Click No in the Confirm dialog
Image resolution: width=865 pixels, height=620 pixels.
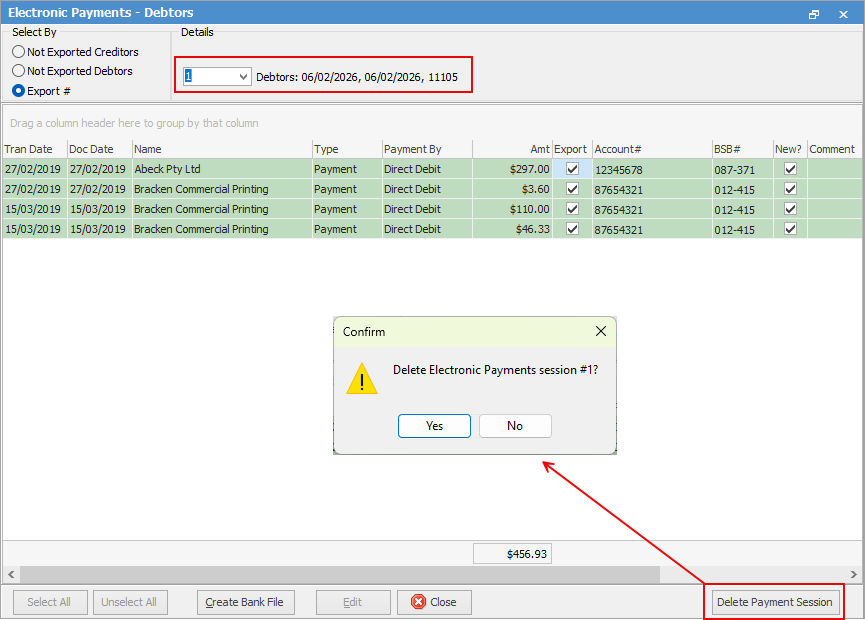[x=515, y=425]
